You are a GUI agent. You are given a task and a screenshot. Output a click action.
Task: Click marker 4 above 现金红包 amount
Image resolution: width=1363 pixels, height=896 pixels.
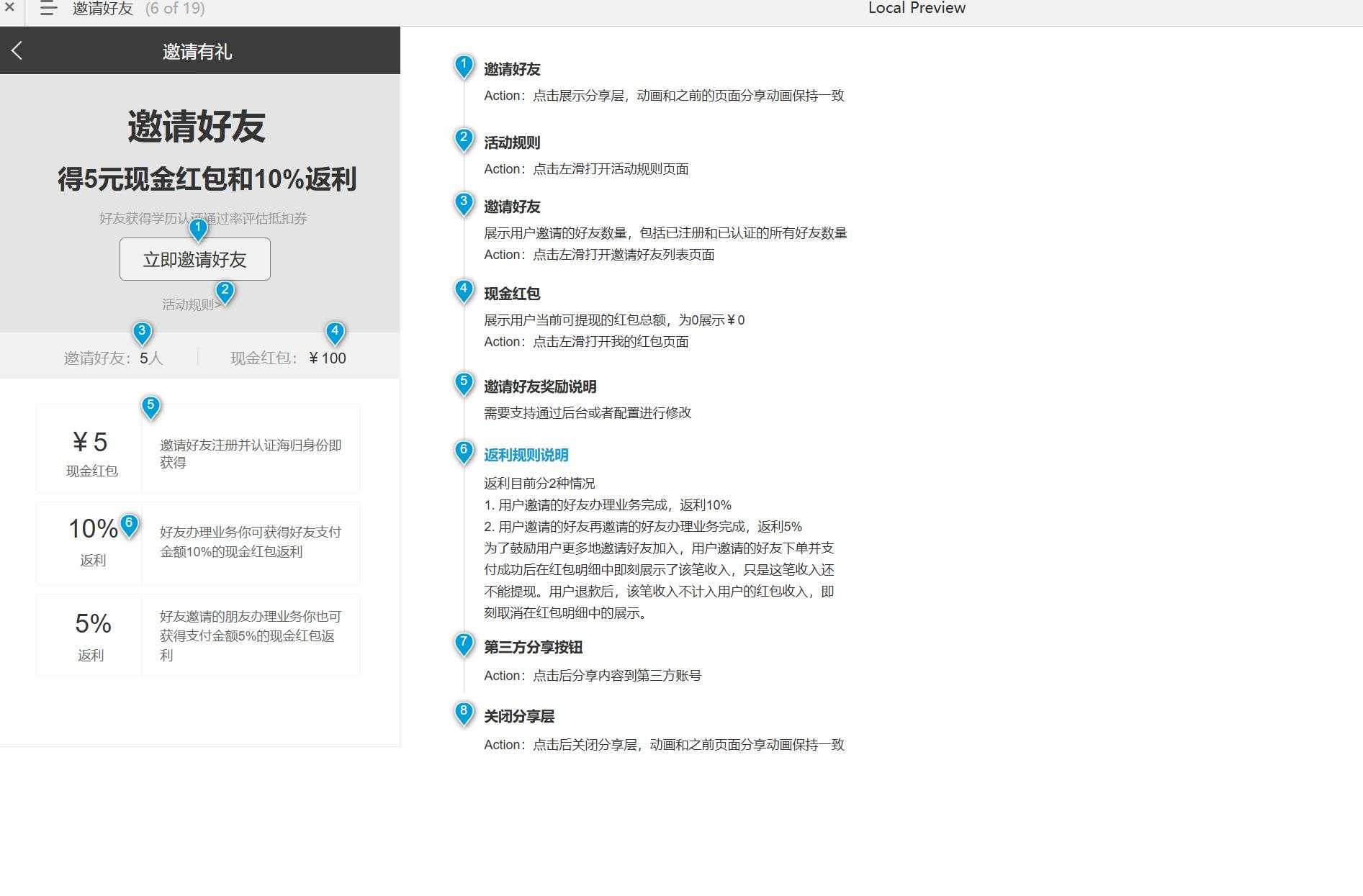click(x=335, y=332)
